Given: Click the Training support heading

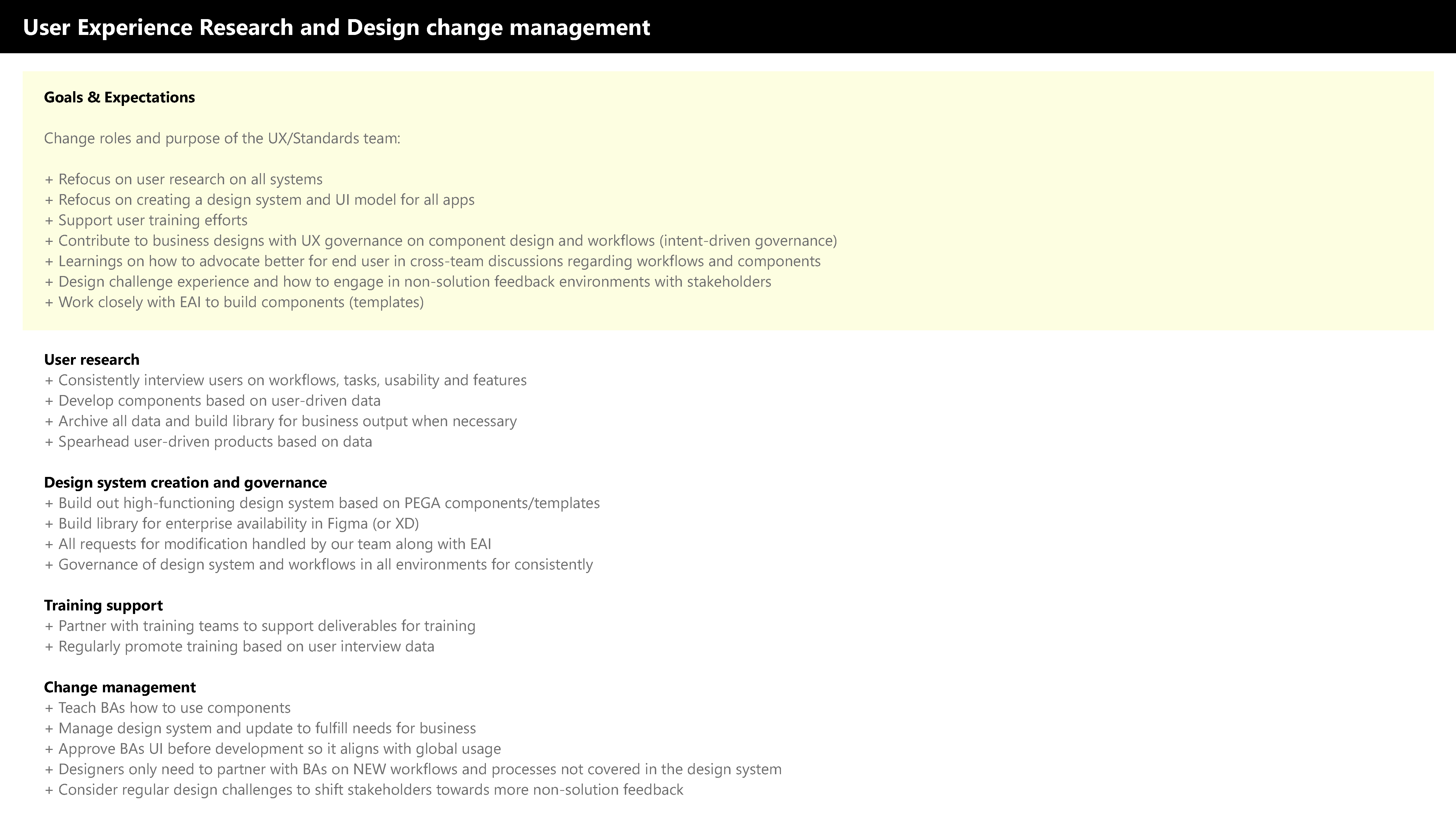Looking at the screenshot, I should coord(103,605).
